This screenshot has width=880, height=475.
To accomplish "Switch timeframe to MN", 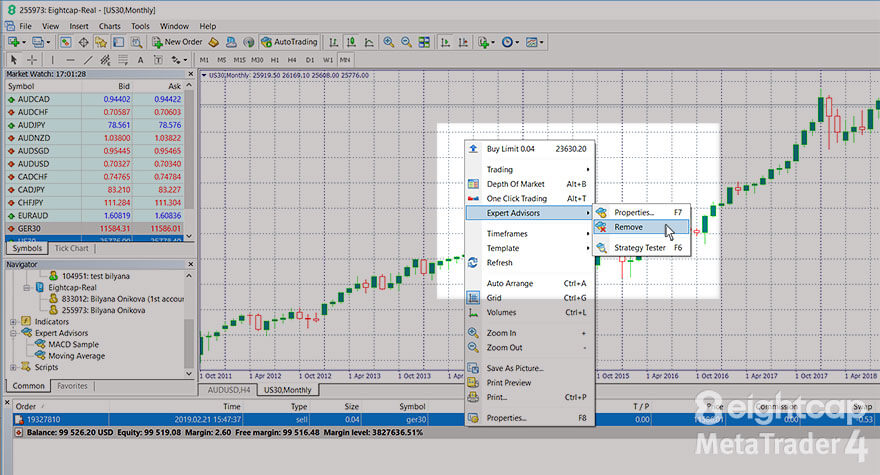I will pos(345,60).
